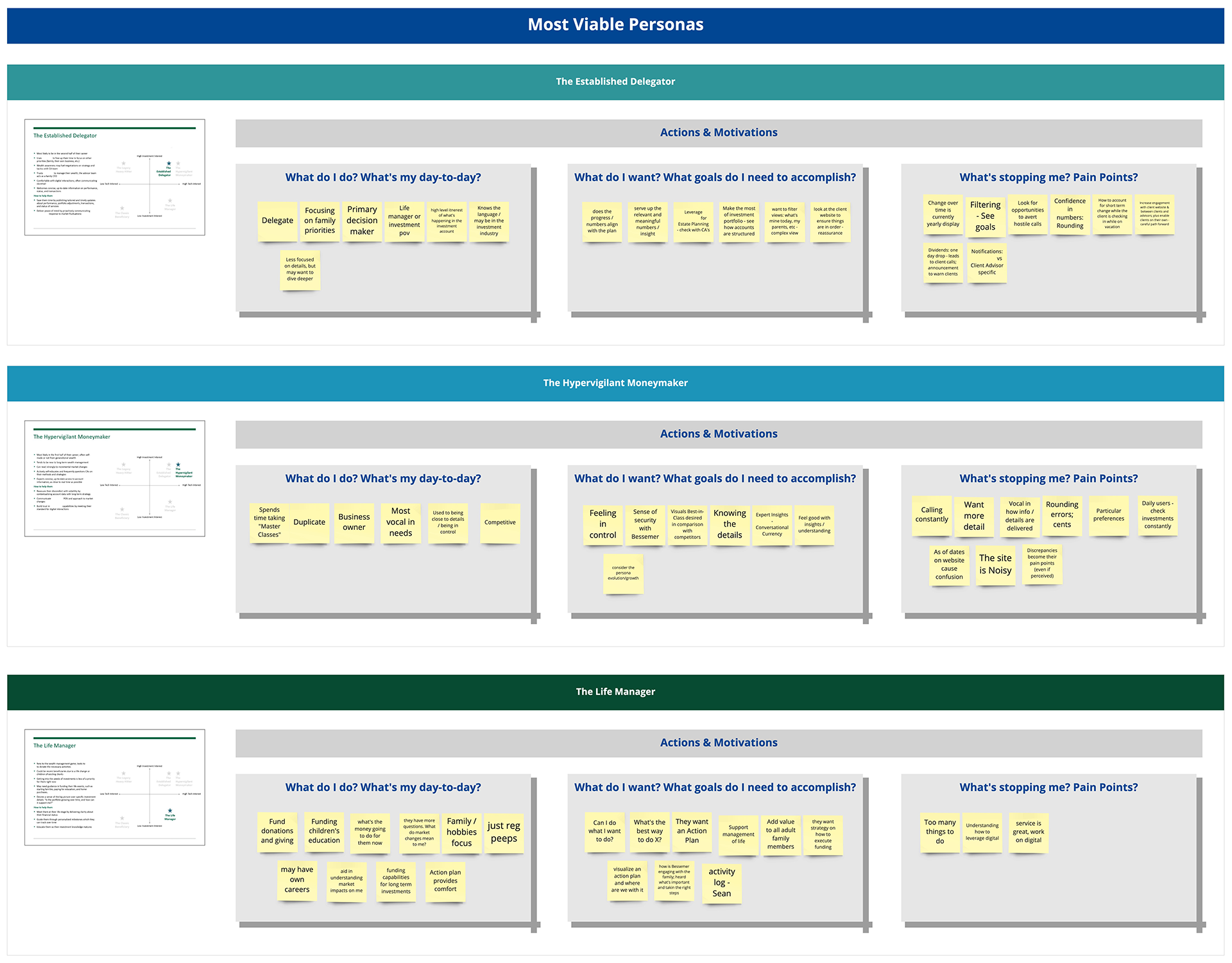Select 'Expert Insights - Conversational Currency' note
Viewport: 1232px width, 963px height.
click(x=772, y=525)
